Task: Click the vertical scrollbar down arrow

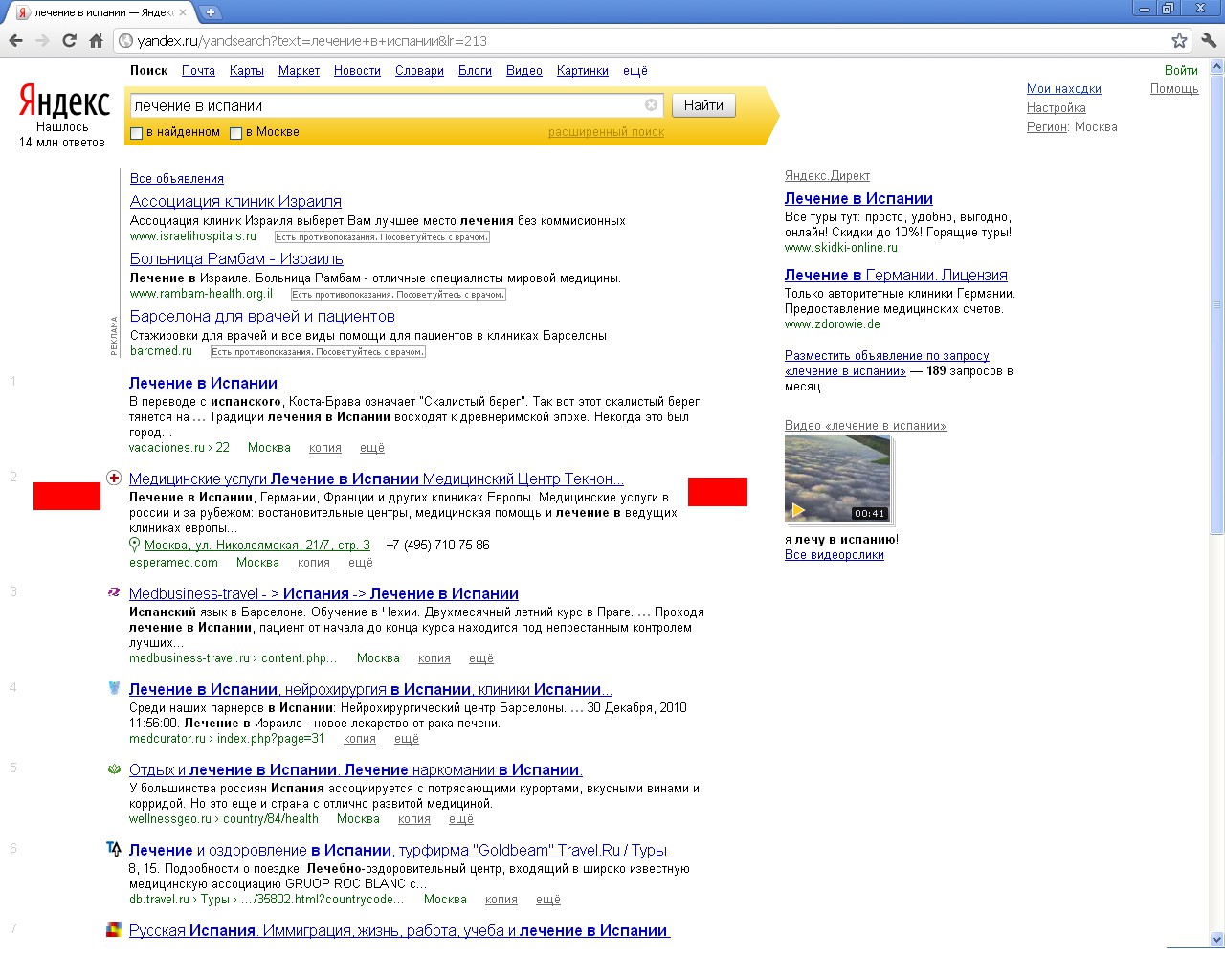Action: tap(1216, 939)
